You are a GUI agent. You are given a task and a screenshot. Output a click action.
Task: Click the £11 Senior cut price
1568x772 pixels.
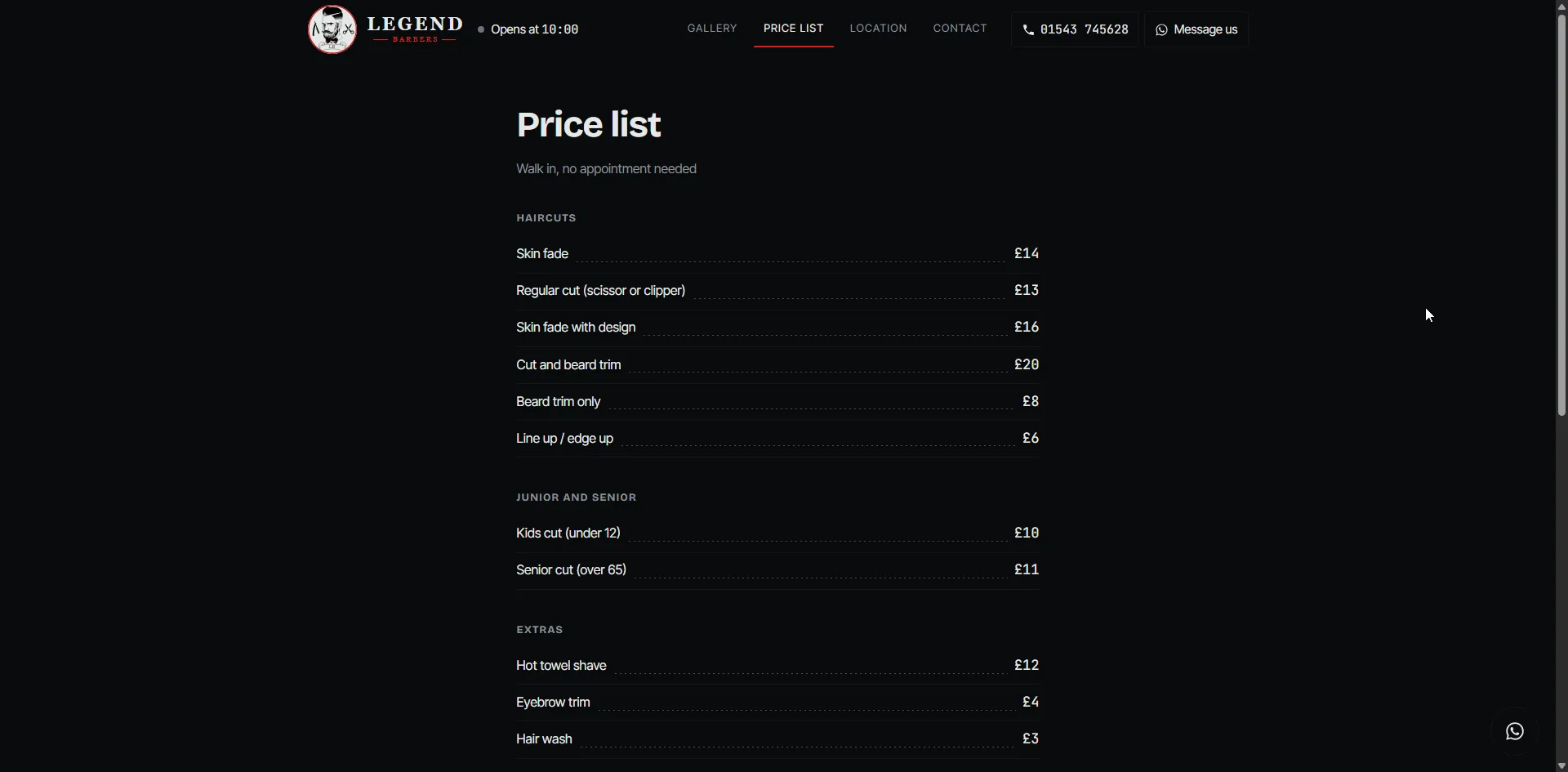1027,570
